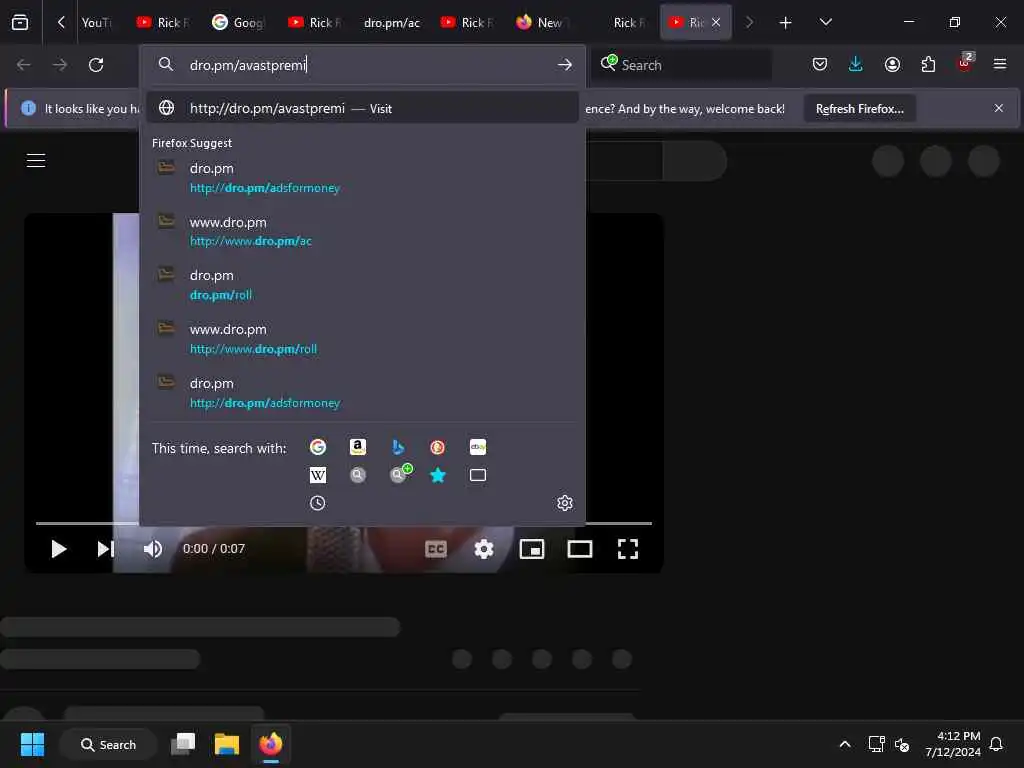Focus the toolbar Search box
1024x768 pixels.
click(x=681, y=65)
